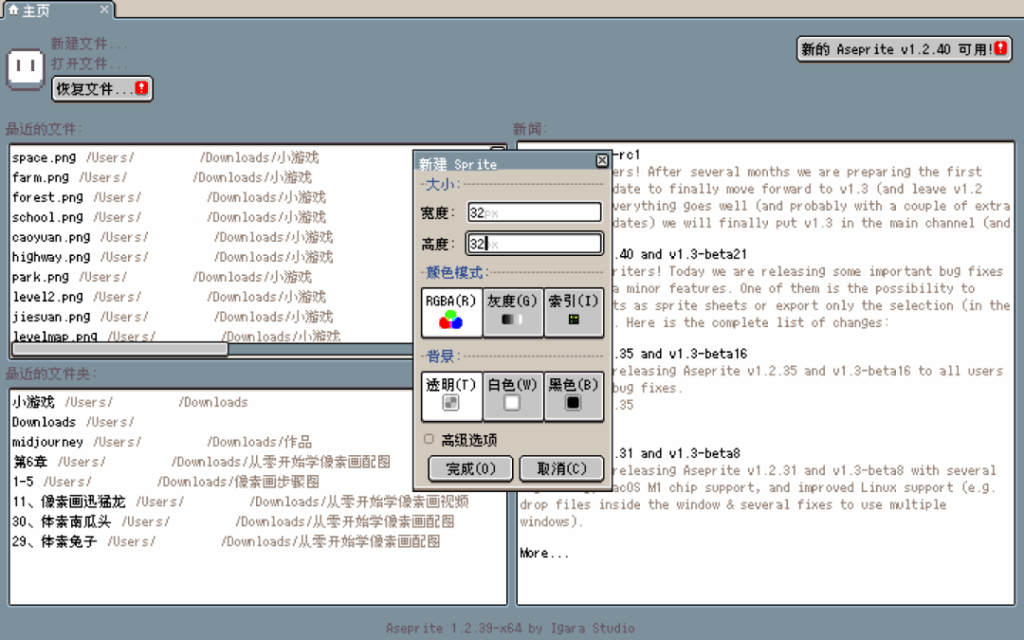The height and width of the screenshot is (640, 1024).
Task: Click the 高度 height input field
Action: [x=533, y=243]
